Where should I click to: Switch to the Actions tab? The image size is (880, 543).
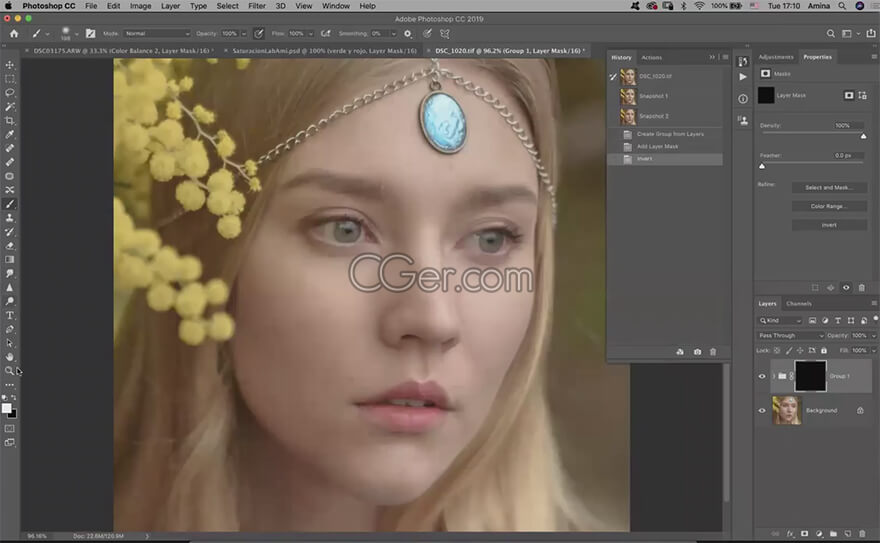click(x=651, y=57)
